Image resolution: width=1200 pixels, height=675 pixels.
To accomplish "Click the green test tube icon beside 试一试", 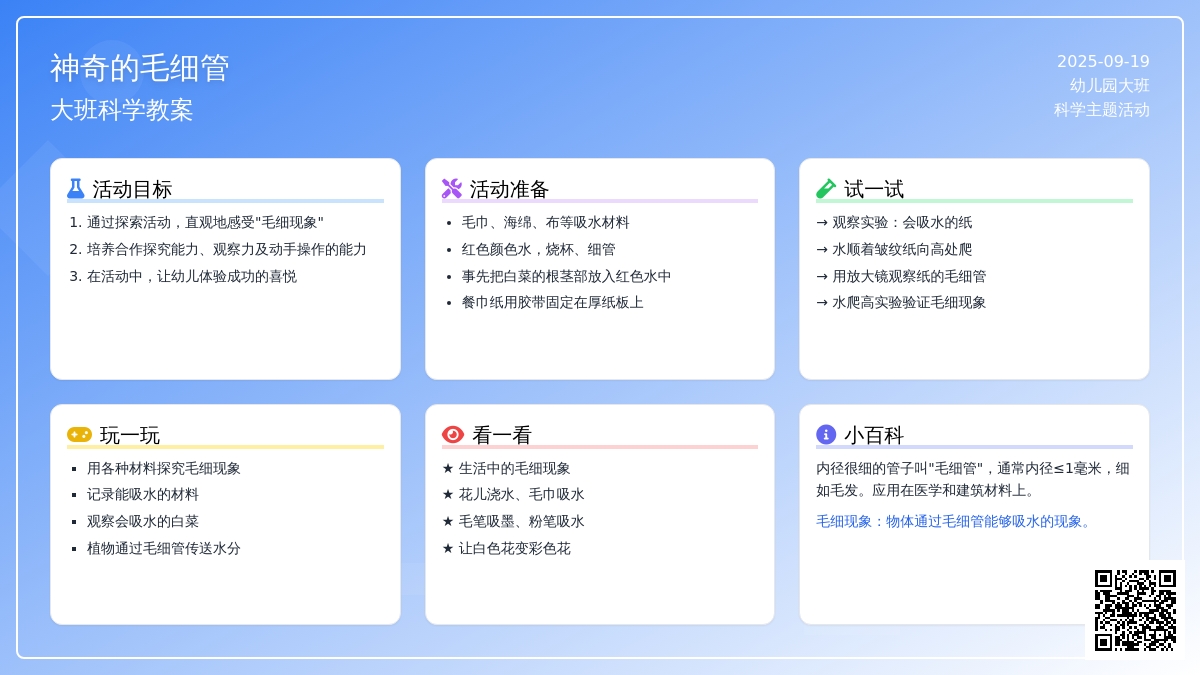I will click(x=826, y=188).
